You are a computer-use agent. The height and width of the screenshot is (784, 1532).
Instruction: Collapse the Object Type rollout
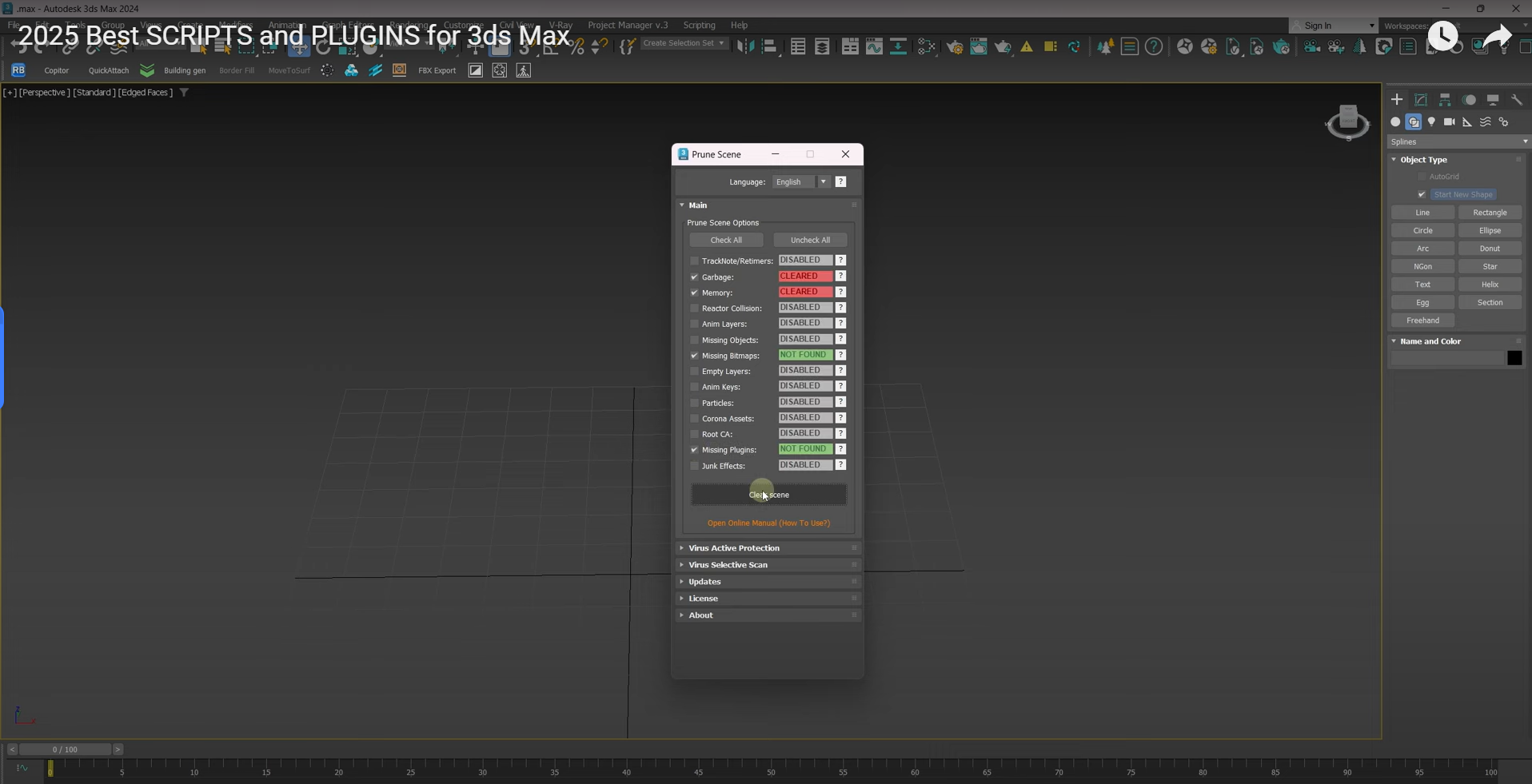1457,160
